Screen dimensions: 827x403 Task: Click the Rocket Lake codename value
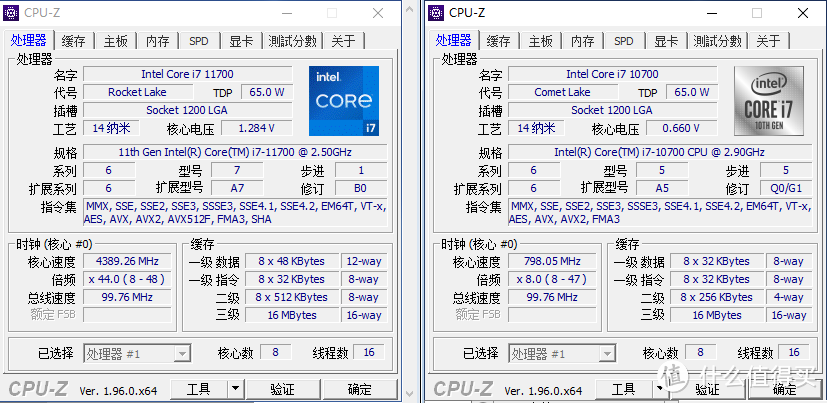coord(138,92)
